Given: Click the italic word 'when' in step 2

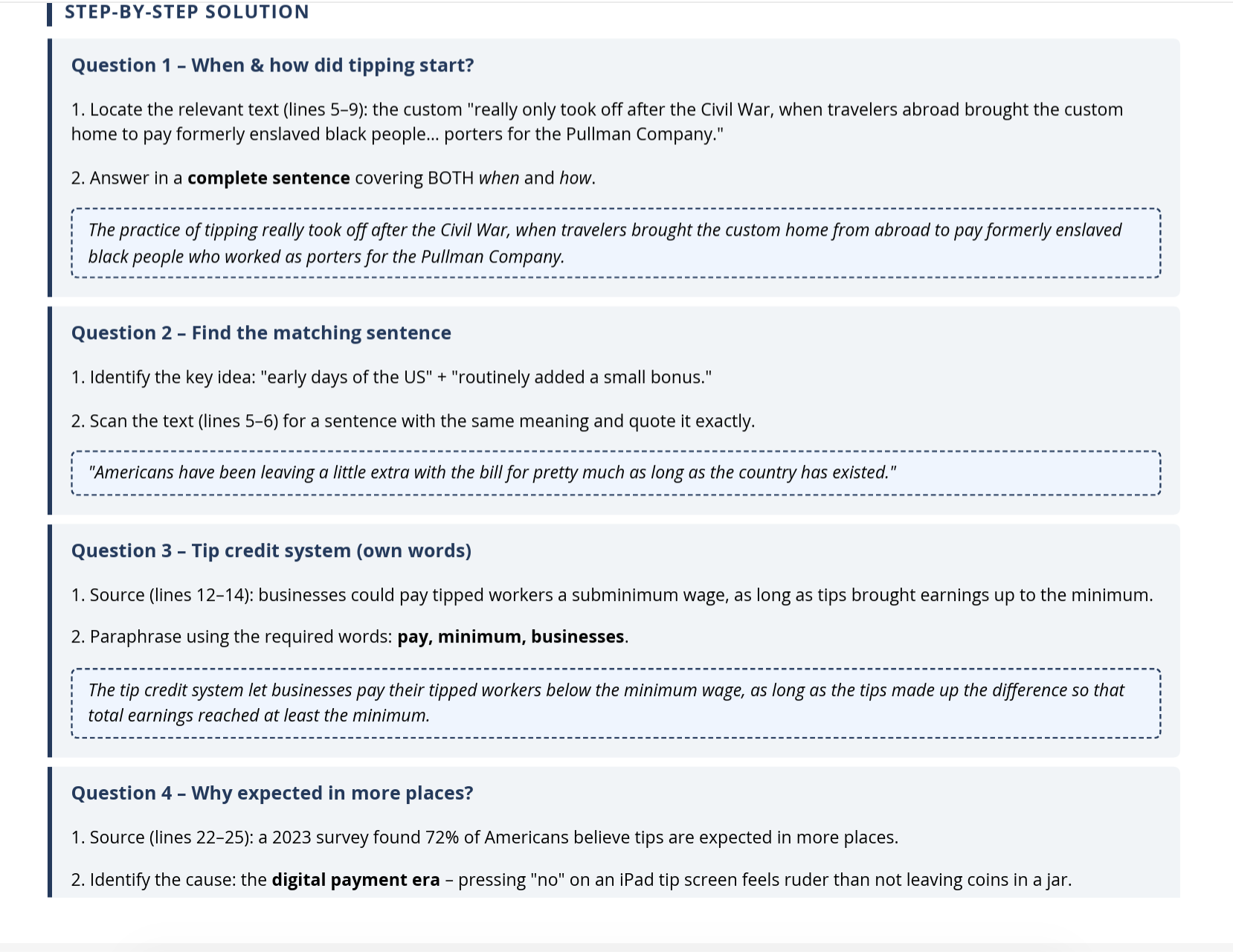Looking at the screenshot, I should coord(499,178).
